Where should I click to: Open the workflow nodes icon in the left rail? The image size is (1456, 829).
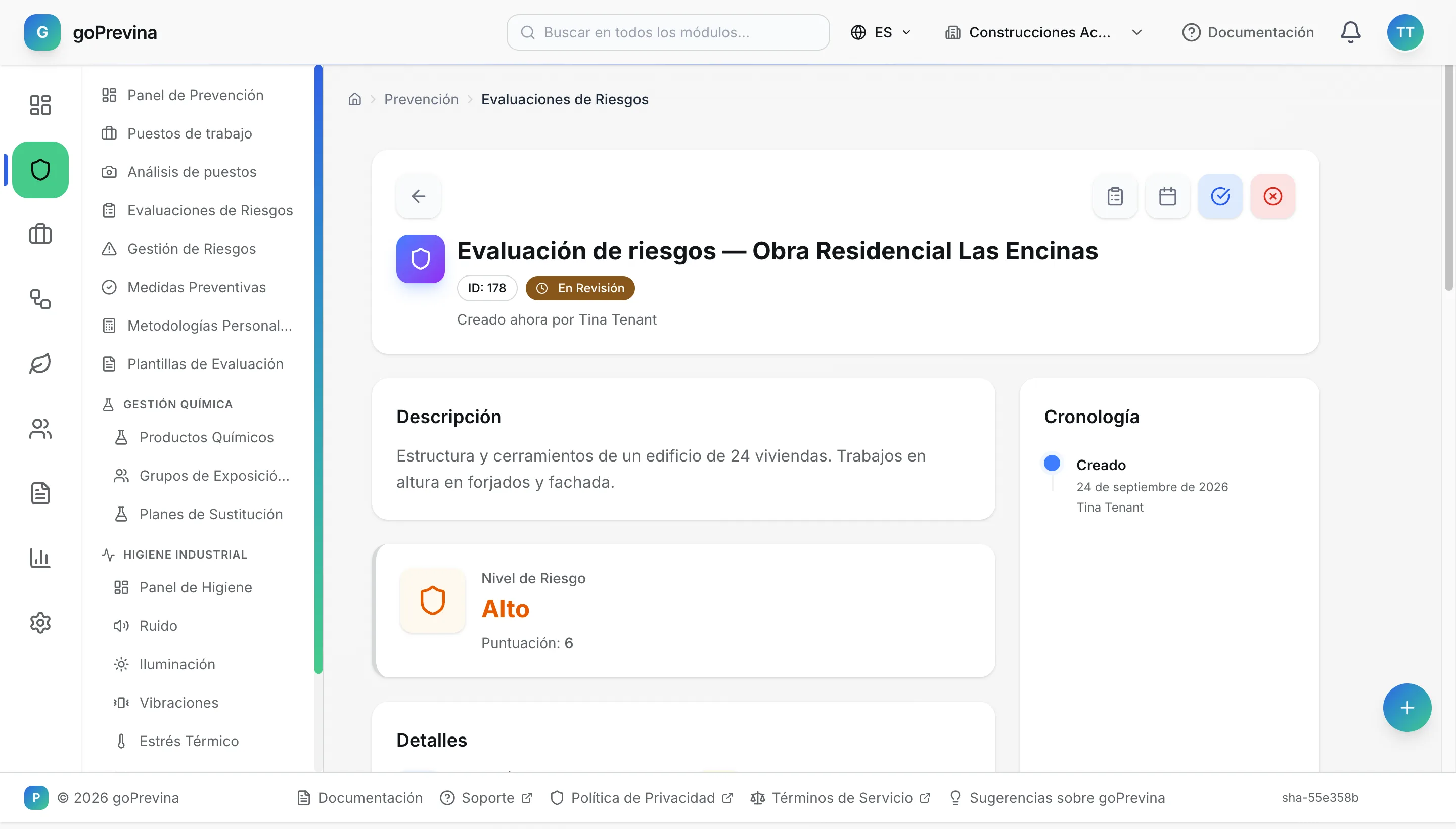[x=40, y=299]
